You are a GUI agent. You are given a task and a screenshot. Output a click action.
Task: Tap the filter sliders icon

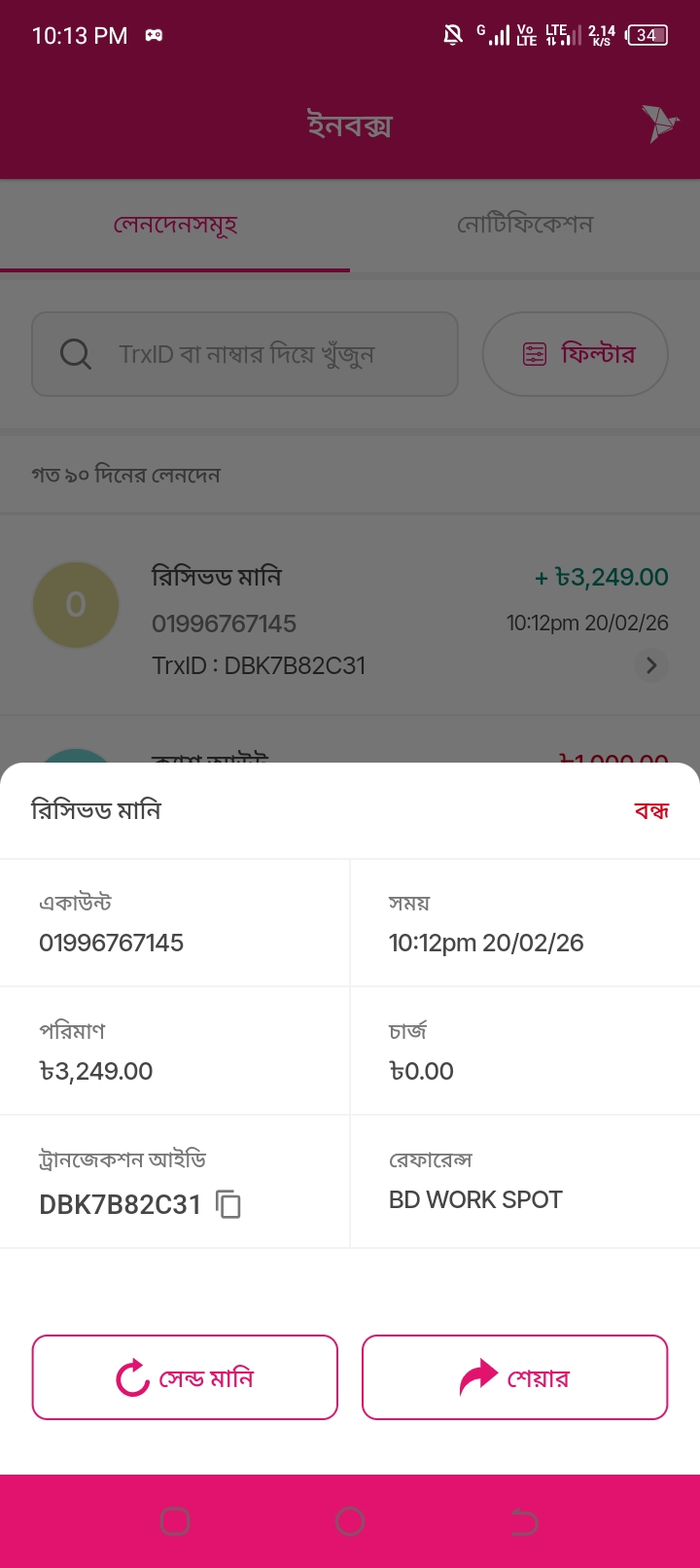click(535, 354)
